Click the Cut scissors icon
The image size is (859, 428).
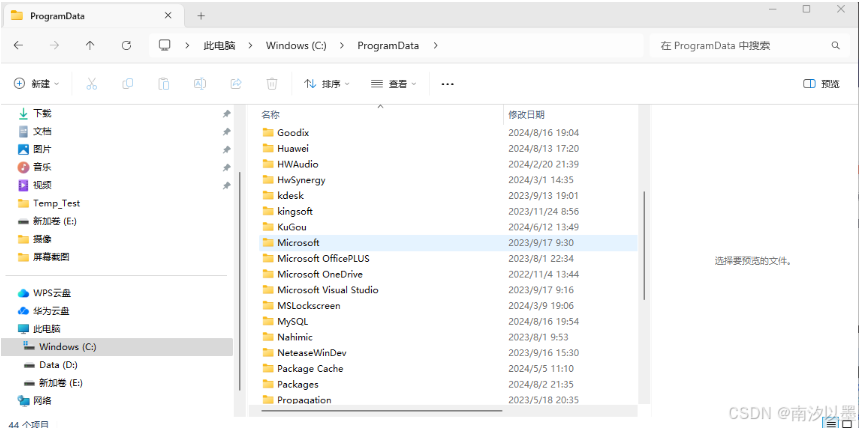click(x=91, y=84)
